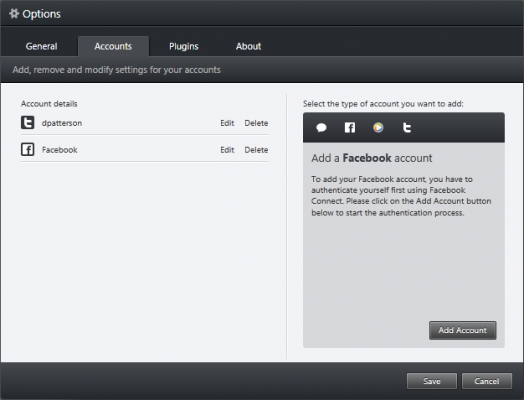This screenshot has width=524, height=400.
Task: Edit the dpatterson account
Action: click(x=227, y=123)
